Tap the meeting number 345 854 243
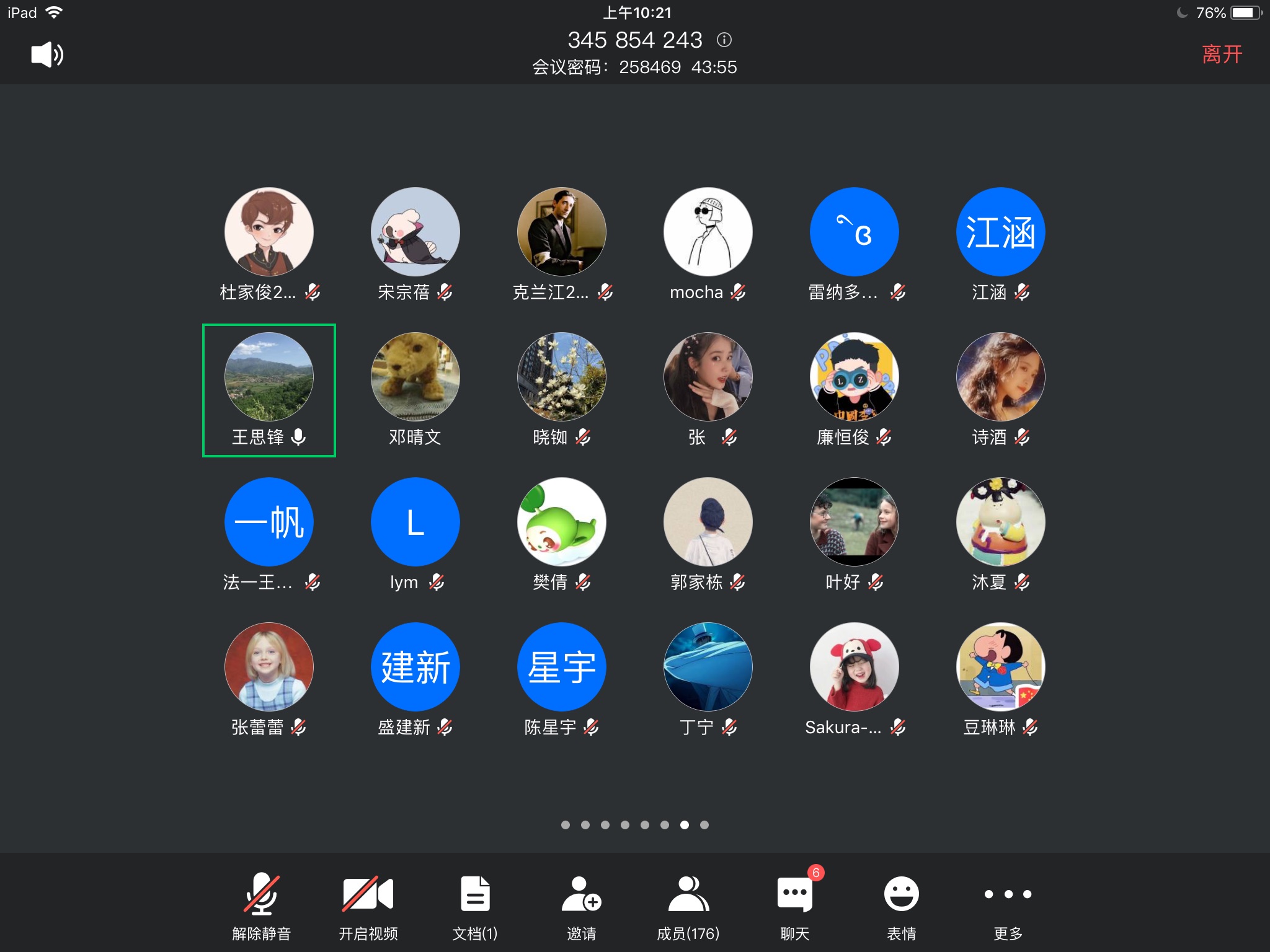Screen dimensions: 1270x952 point(635,40)
